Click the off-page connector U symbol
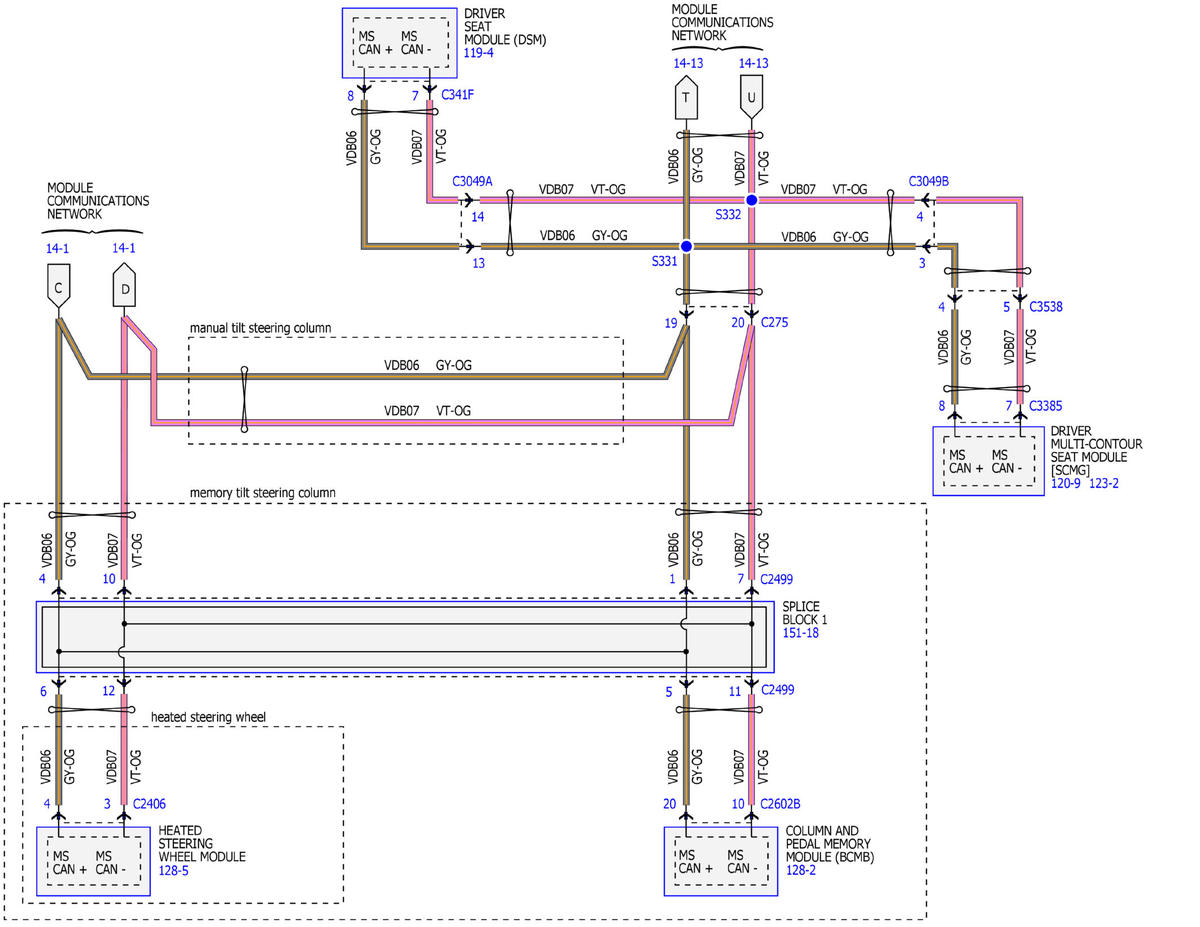Image resolution: width=1200 pixels, height=927 pixels. 751,98
